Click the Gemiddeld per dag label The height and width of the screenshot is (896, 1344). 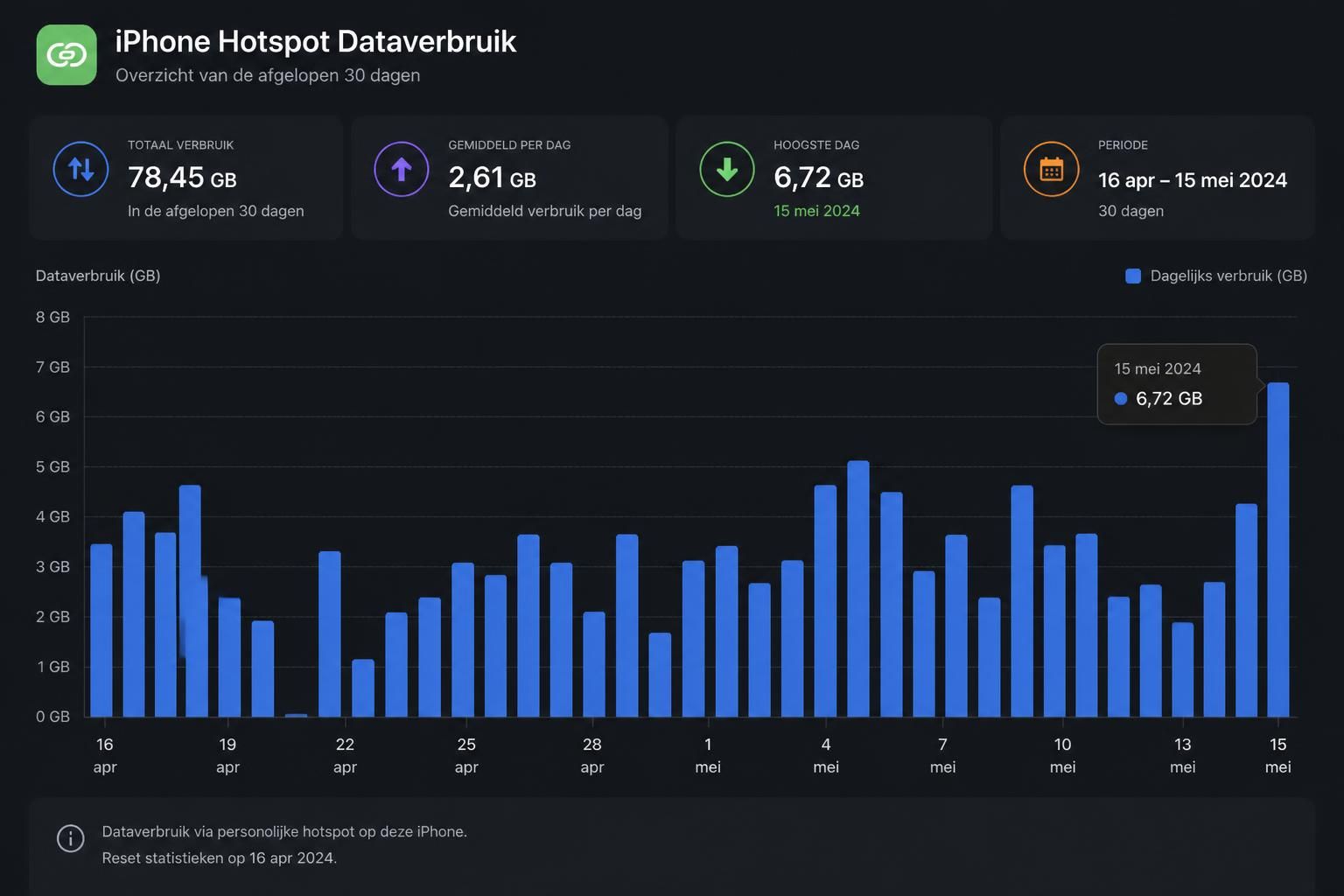(x=509, y=145)
